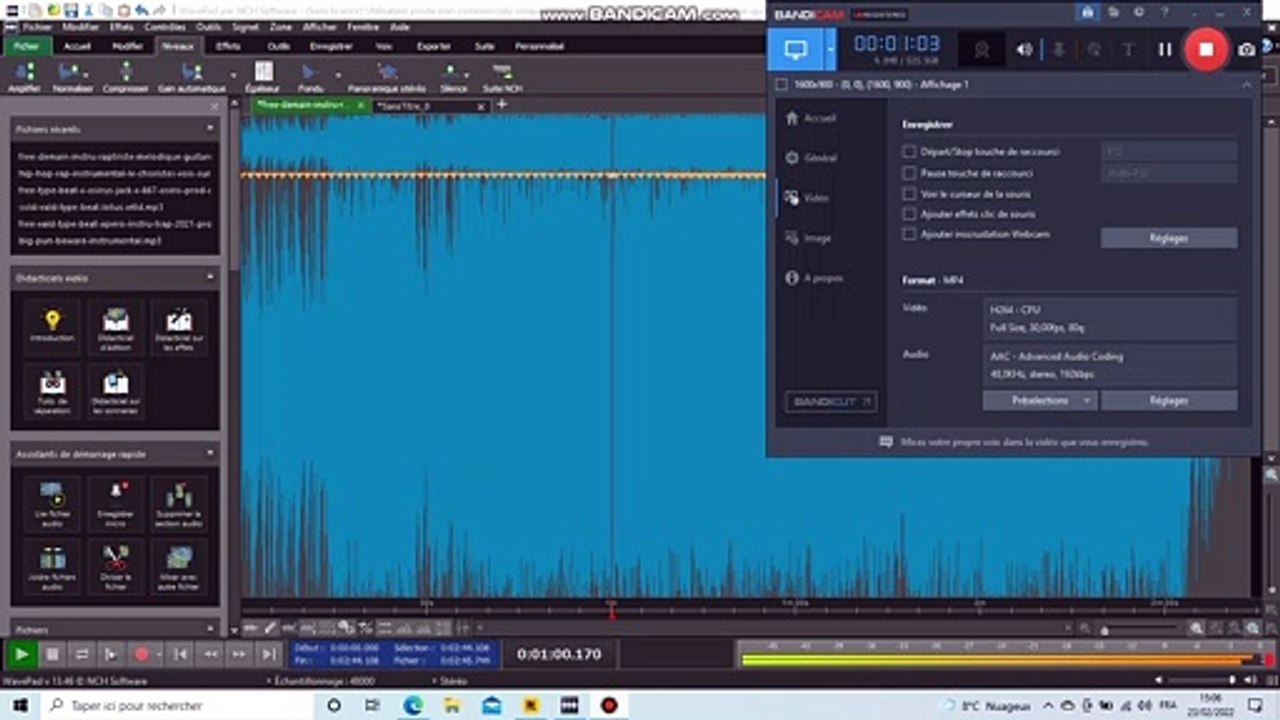Open Didacticiel sur les effets

(x=180, y=326)
